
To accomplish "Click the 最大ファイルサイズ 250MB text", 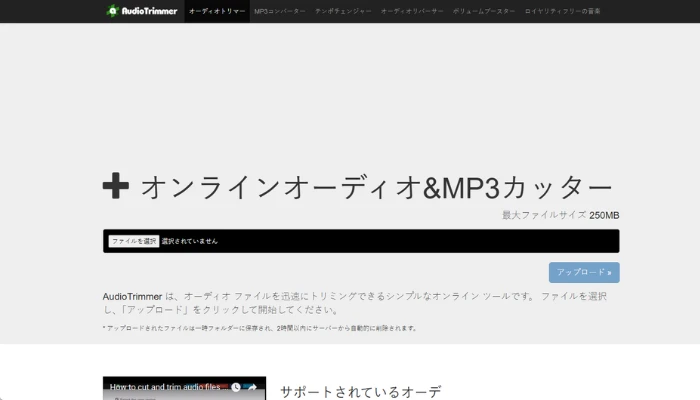I will pos(561,215).
